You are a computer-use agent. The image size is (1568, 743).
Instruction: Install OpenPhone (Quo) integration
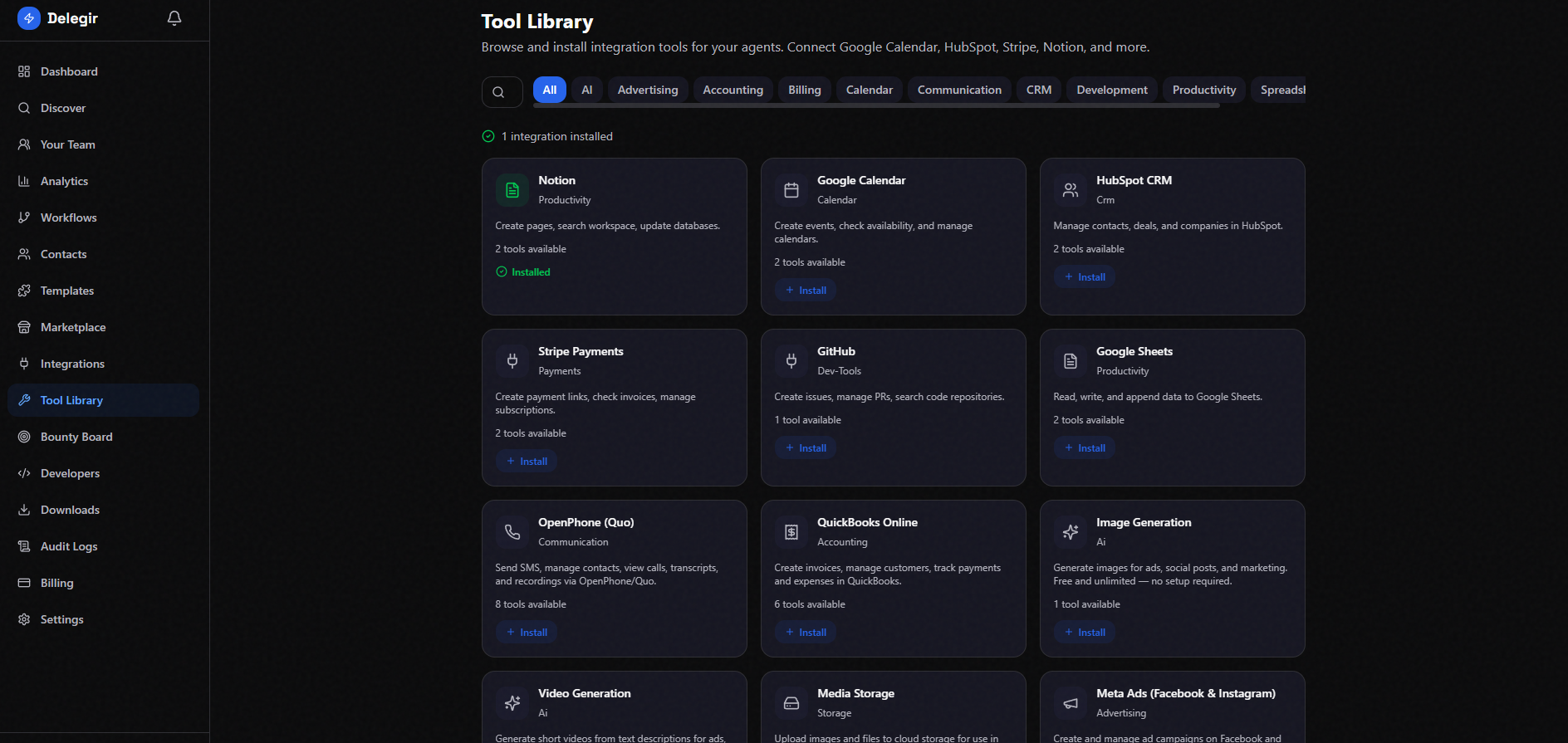pos(527,633)
